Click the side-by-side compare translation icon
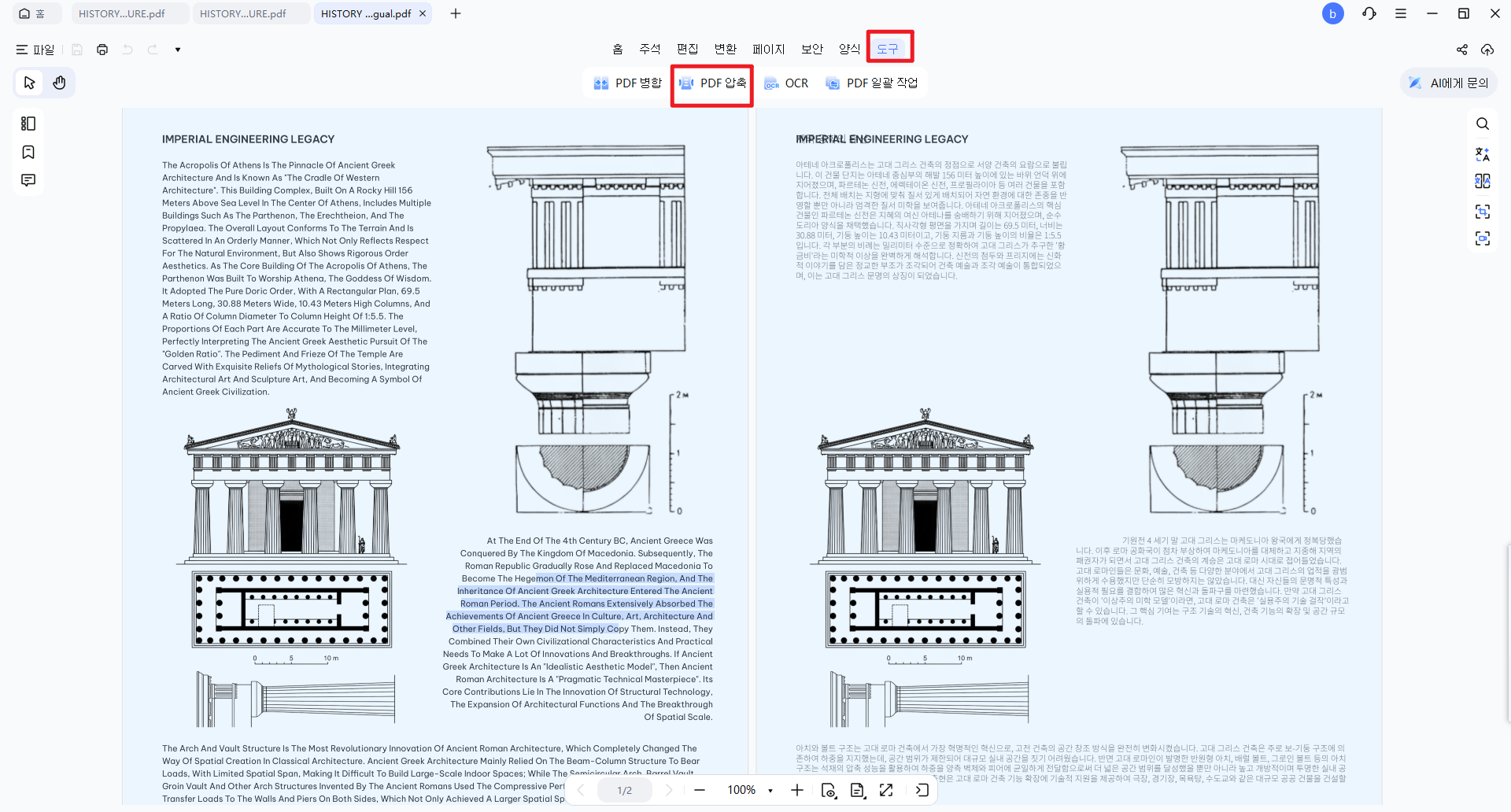Screen dimensions: 1511x812 [x=1483, y=181]
